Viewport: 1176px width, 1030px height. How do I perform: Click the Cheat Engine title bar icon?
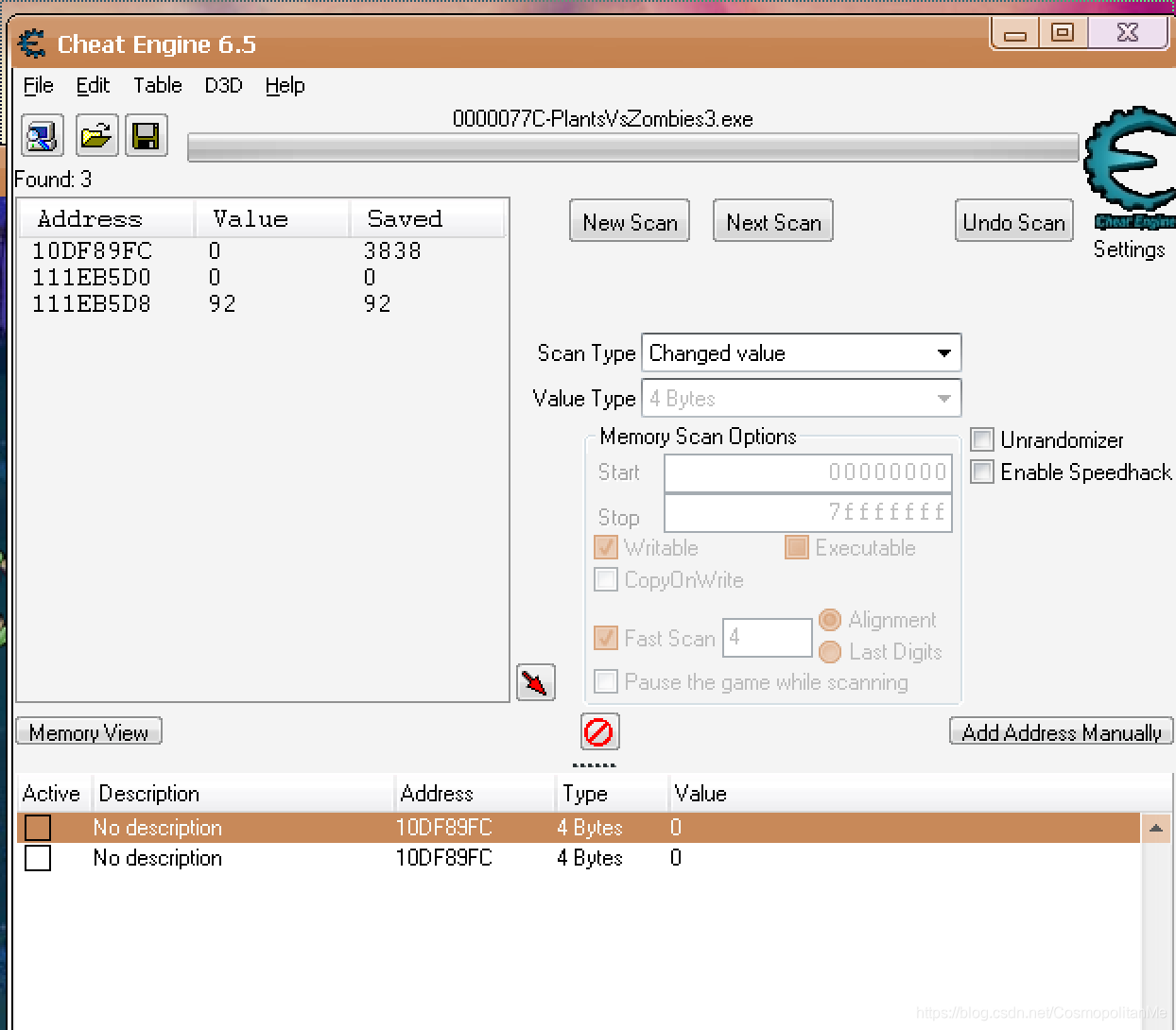31,43
